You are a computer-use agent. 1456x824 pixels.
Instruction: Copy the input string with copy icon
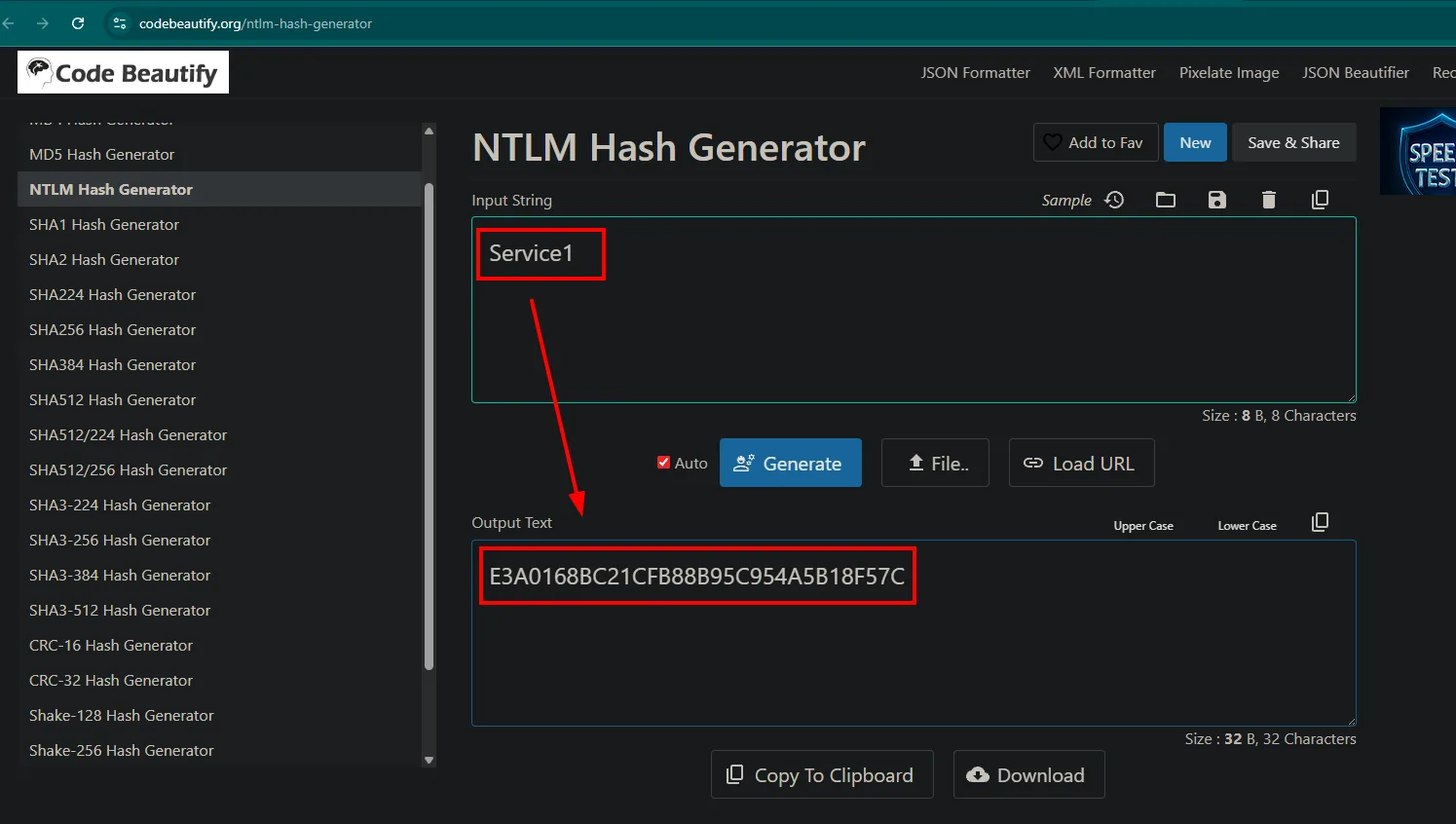(1321, 200)
